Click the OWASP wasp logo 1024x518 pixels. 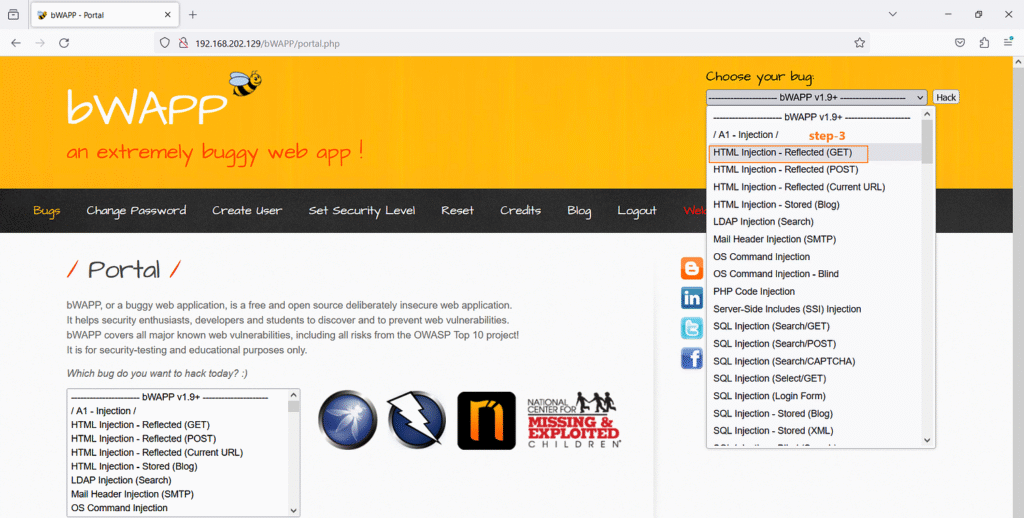coord(347,420)
